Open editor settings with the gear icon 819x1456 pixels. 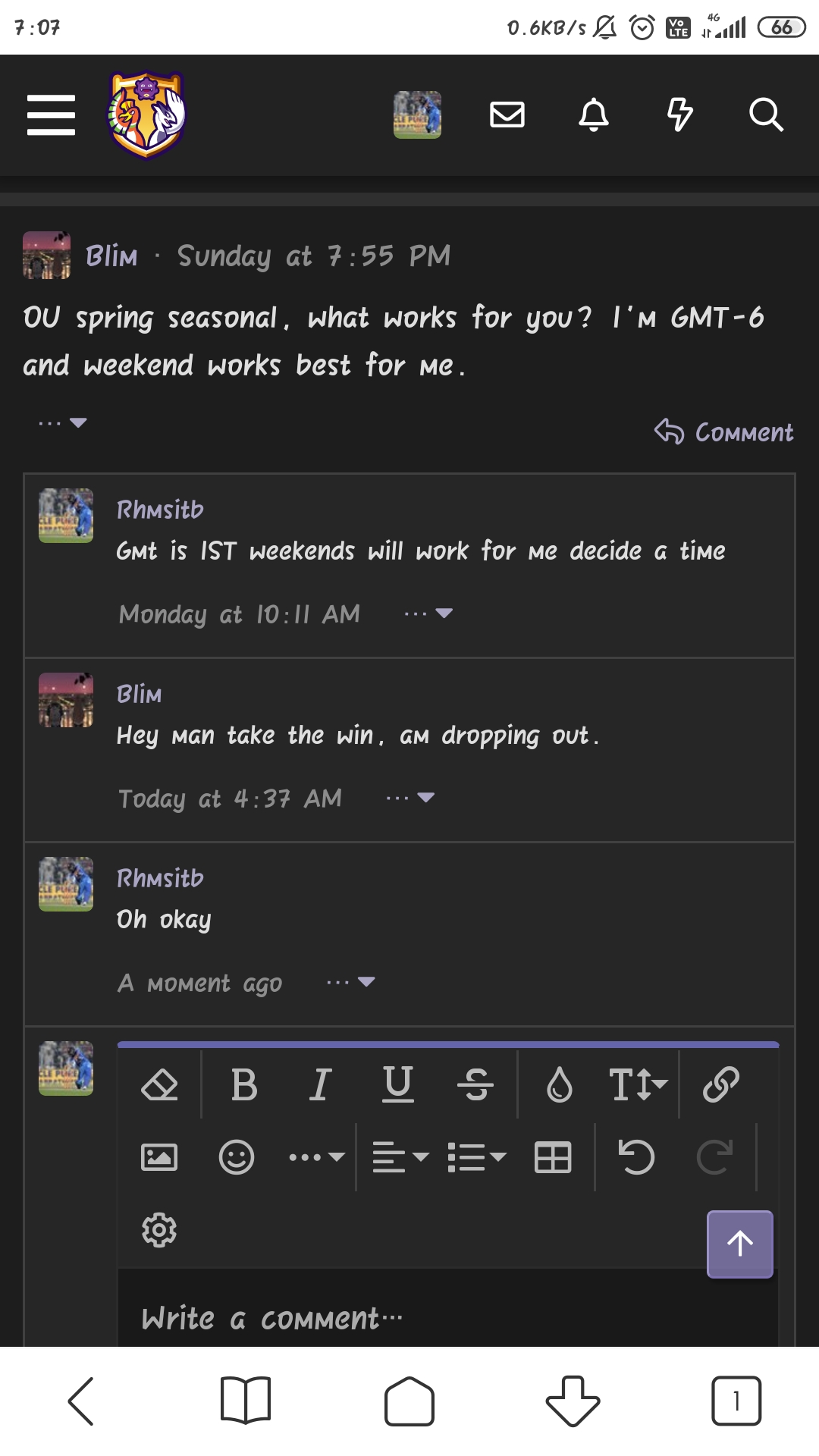click(x=159, y=1230)
